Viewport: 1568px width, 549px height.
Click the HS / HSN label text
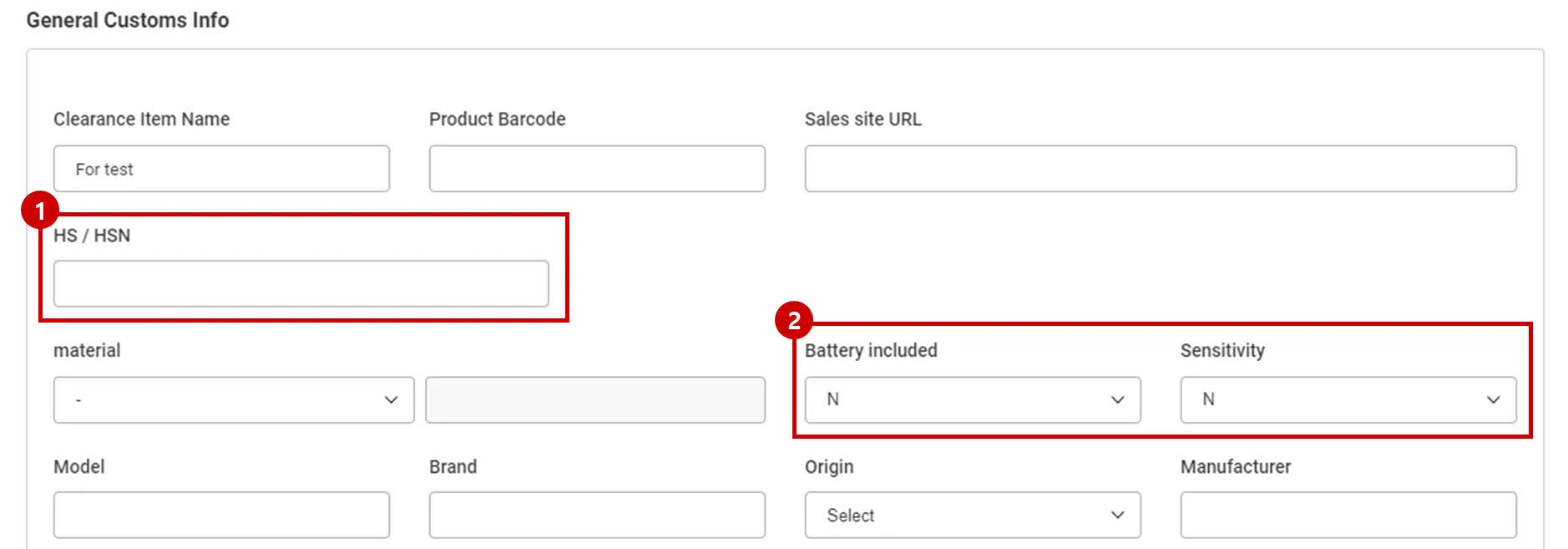[92, 236]
